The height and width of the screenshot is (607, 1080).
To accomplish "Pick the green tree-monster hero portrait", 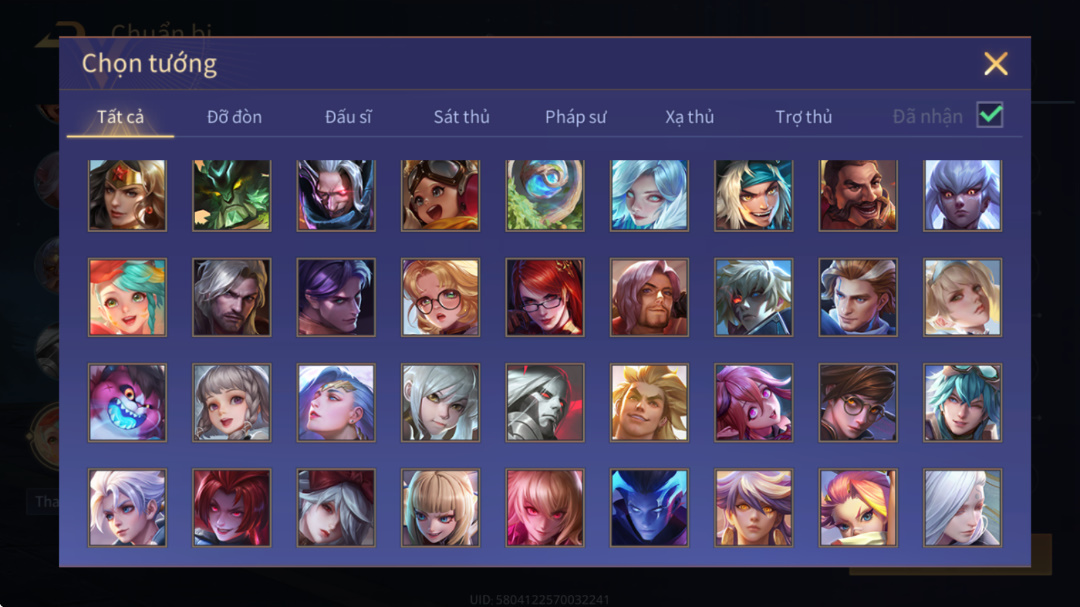I will [x=231, y=196].
